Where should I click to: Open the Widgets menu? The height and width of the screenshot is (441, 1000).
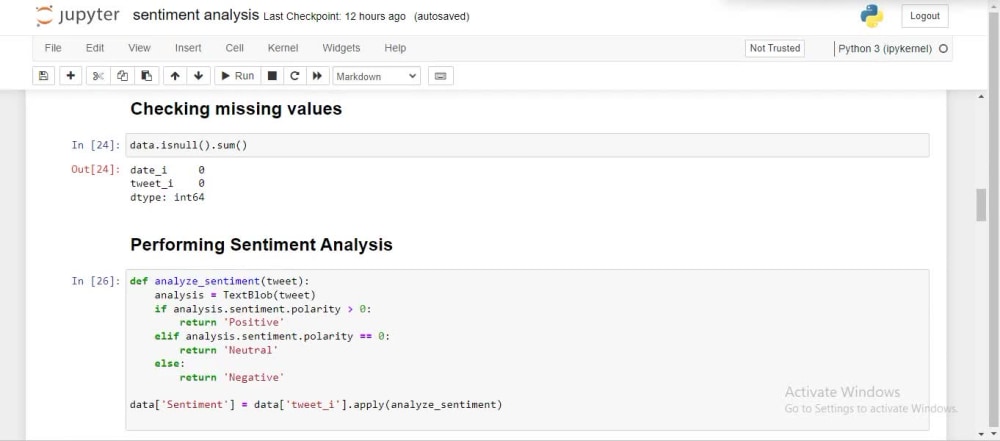coord(341,48)
